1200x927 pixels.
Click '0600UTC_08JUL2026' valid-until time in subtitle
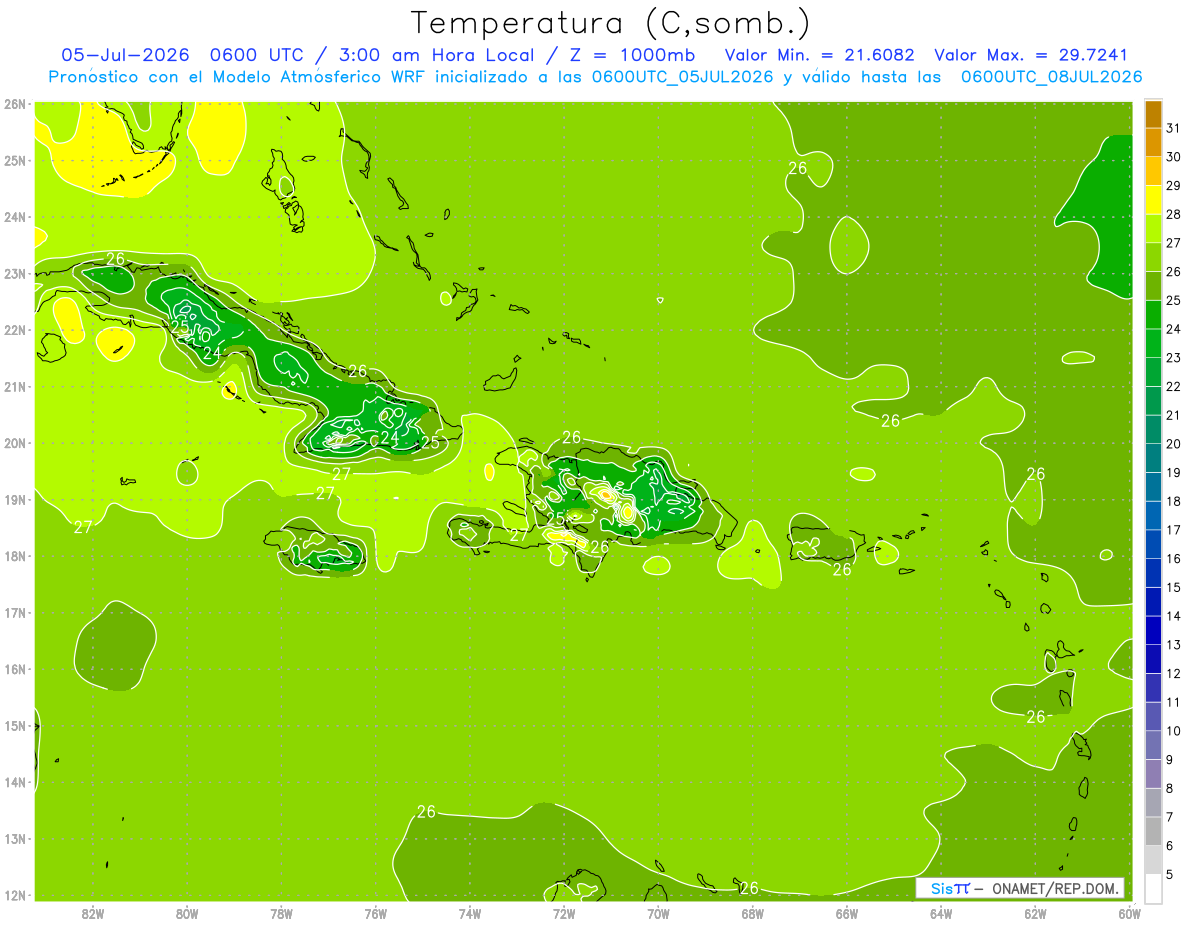pyautogui.click(x=1051, y=77)
